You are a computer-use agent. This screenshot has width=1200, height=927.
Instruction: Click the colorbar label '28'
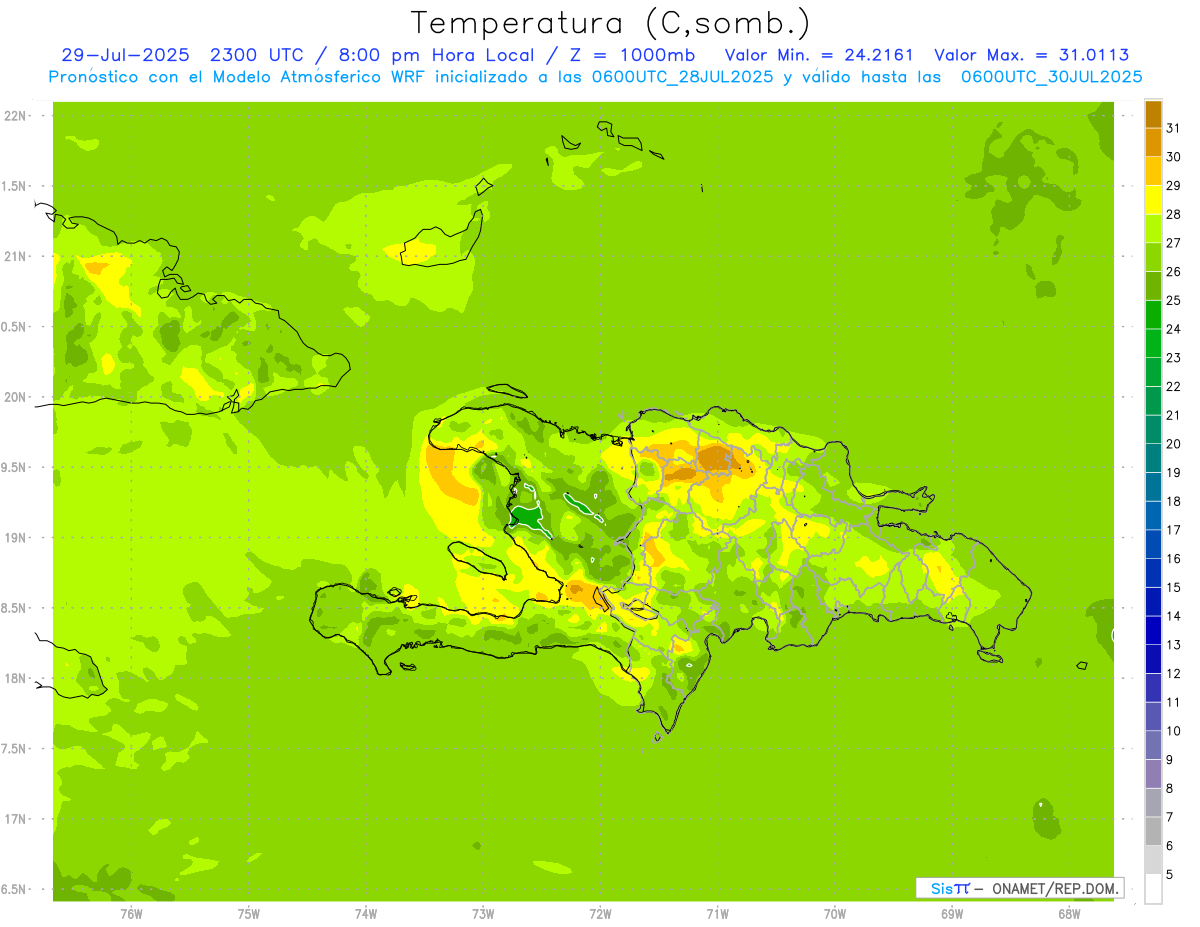click(1173, 214)
